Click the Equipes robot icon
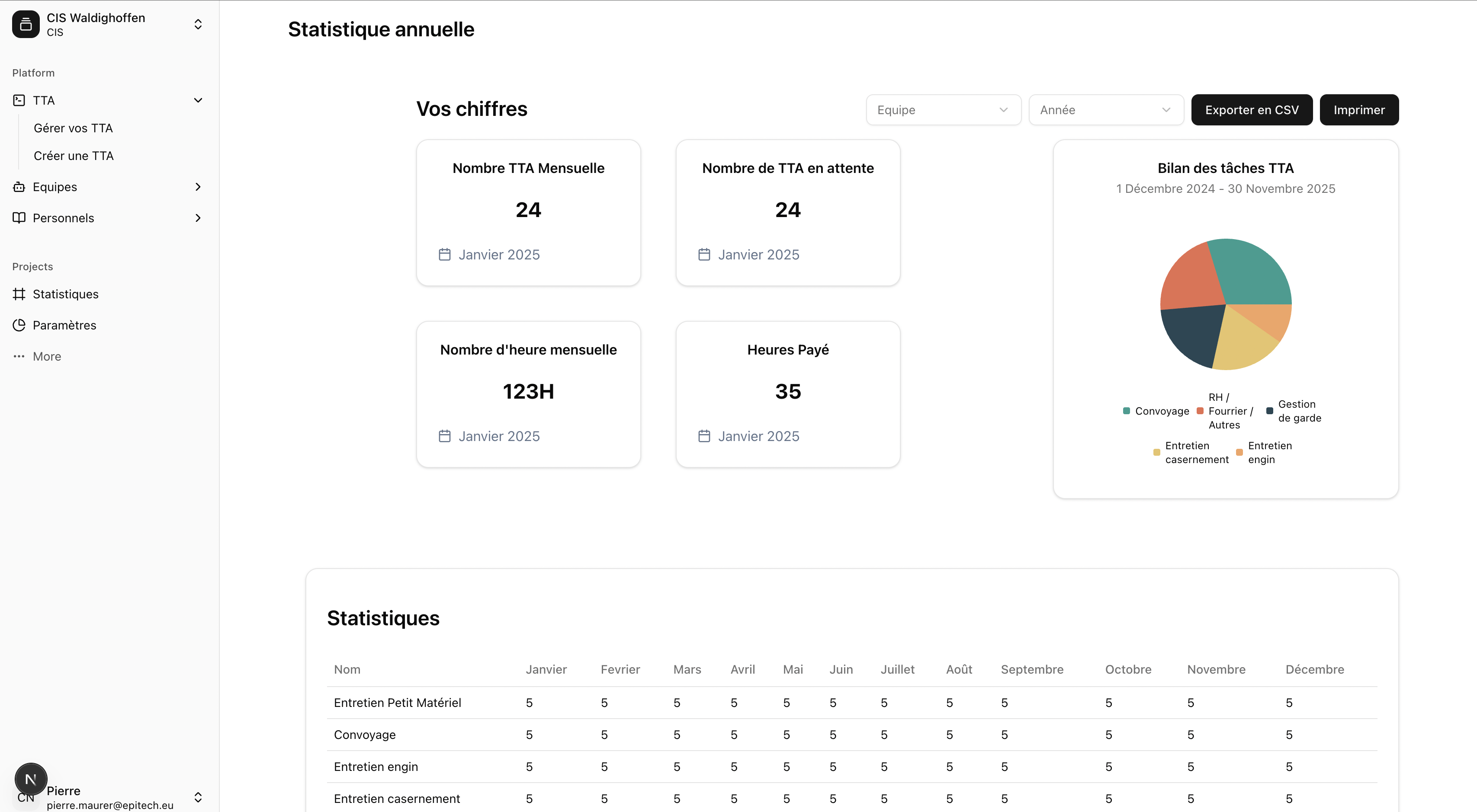This screenshot has width=1477, height=812. point(19,187)
